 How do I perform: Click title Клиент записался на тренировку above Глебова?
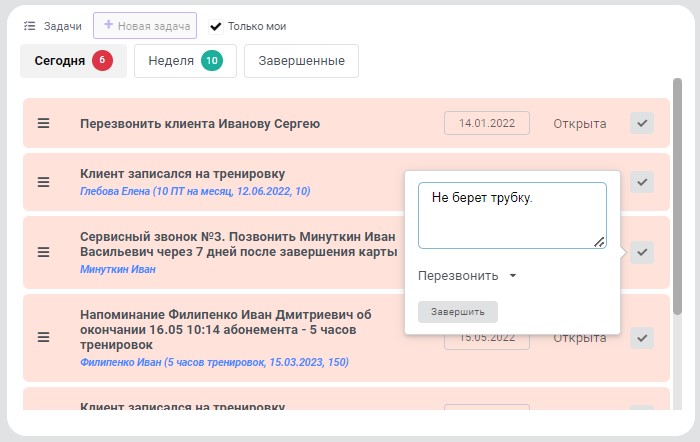pyautogui.click(x=183, y=174)
